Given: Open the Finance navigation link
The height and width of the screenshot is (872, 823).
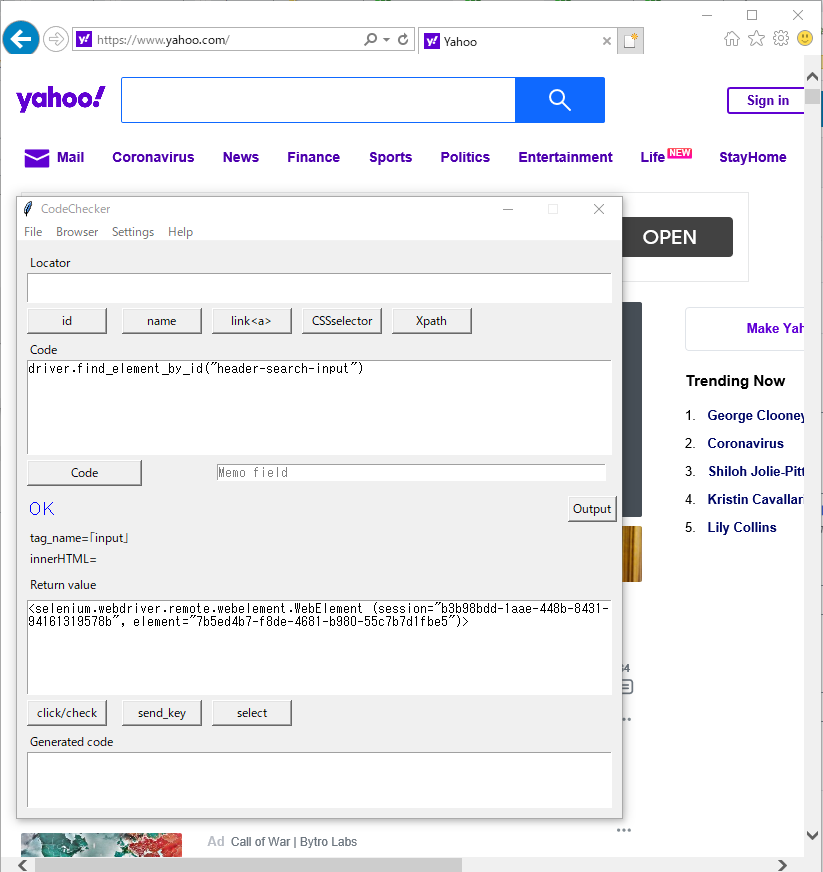Looking at the screenshot, I should (x=313, y=157).
